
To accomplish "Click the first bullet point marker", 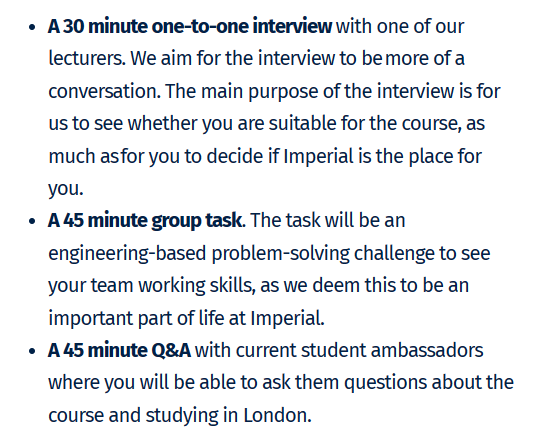I will [32, 27].
